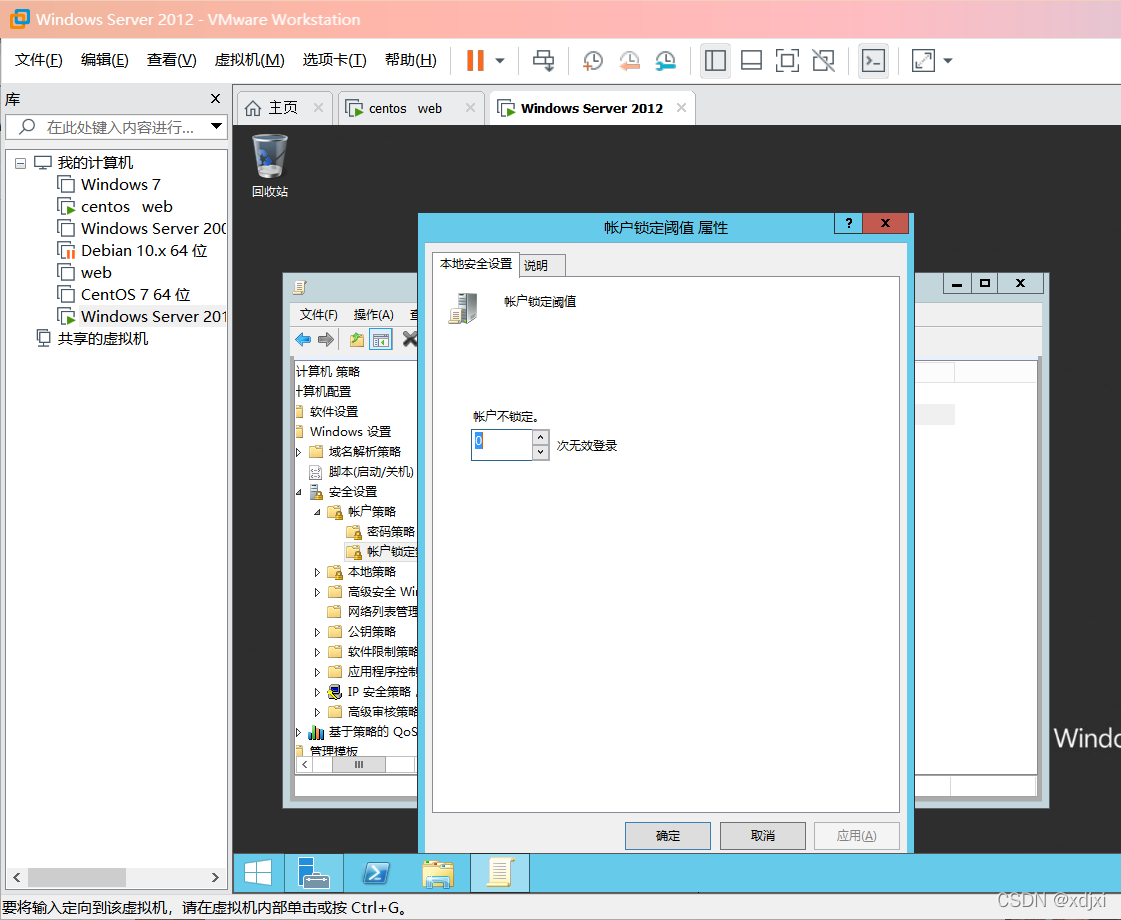Select Debian 10.x 64 位 virtual machine
The image size is (1121, 920).
click(x=143, y=251)
